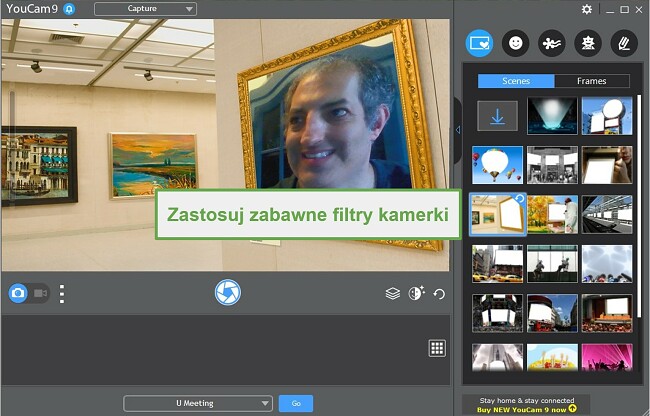650x416 pixels.
Task: Select the Scenes and Frames effects icon
Action: pyautogui.click(x=479, y=43)
